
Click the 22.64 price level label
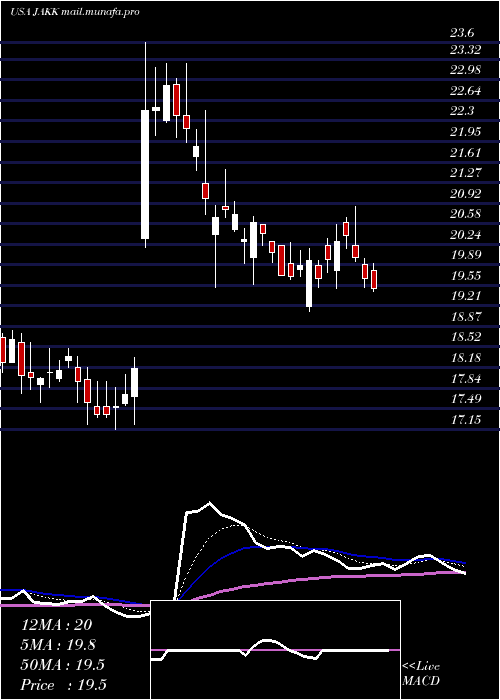click(466, 91)
